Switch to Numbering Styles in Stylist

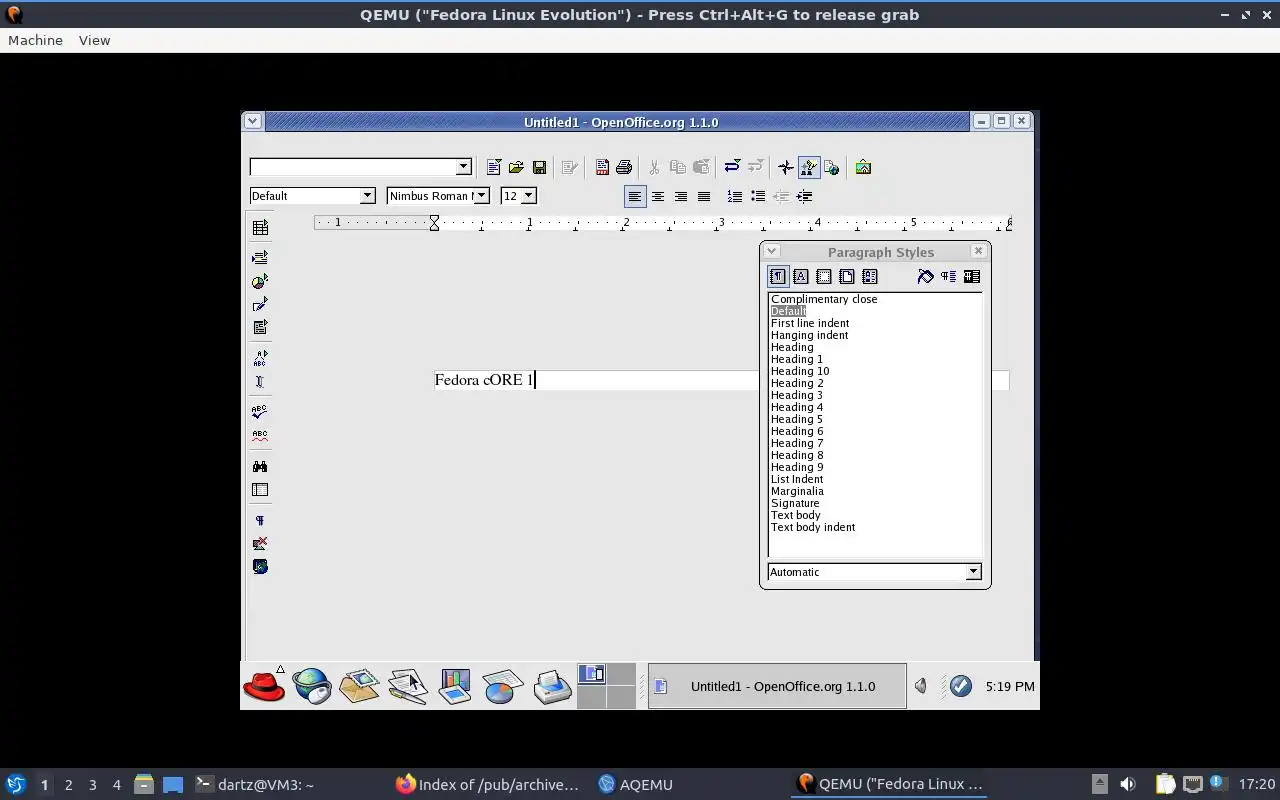point(870,277)
